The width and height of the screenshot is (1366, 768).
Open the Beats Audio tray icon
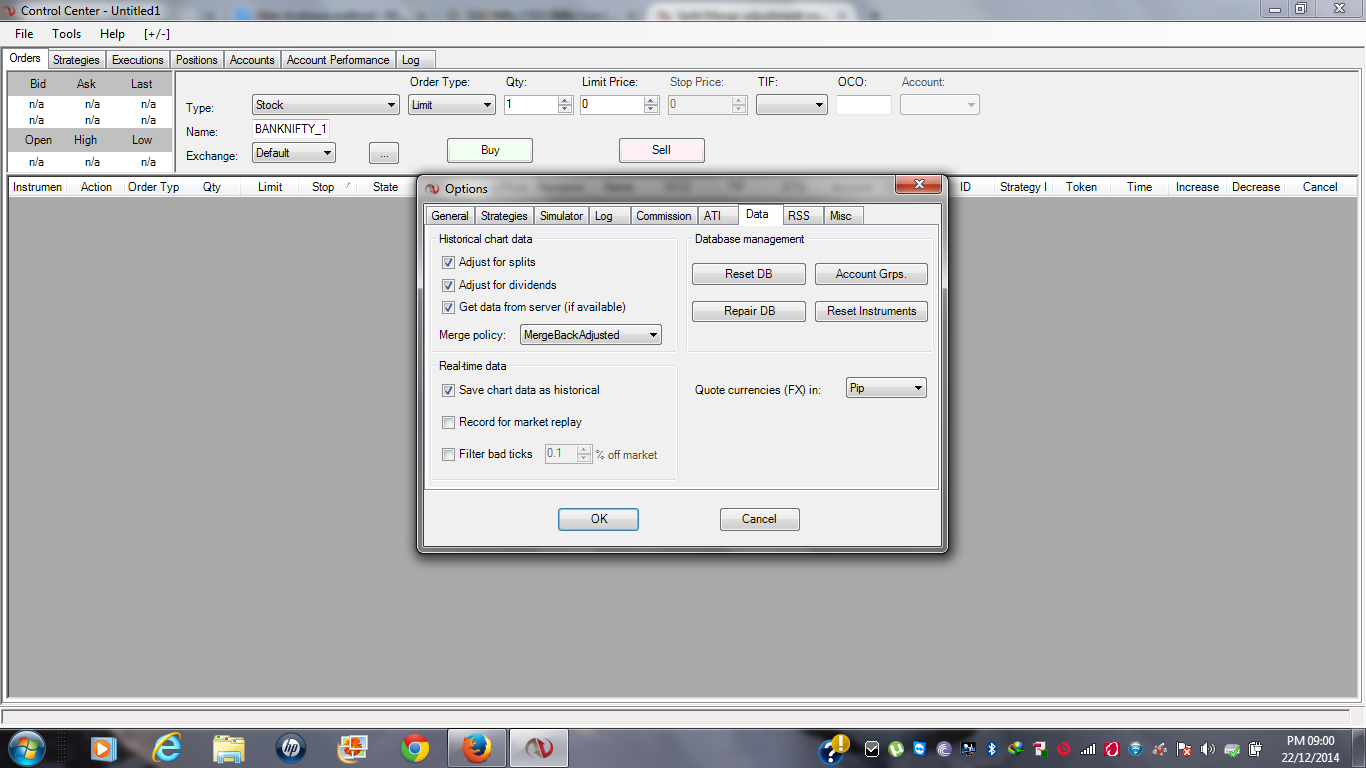pos(1063,749)
